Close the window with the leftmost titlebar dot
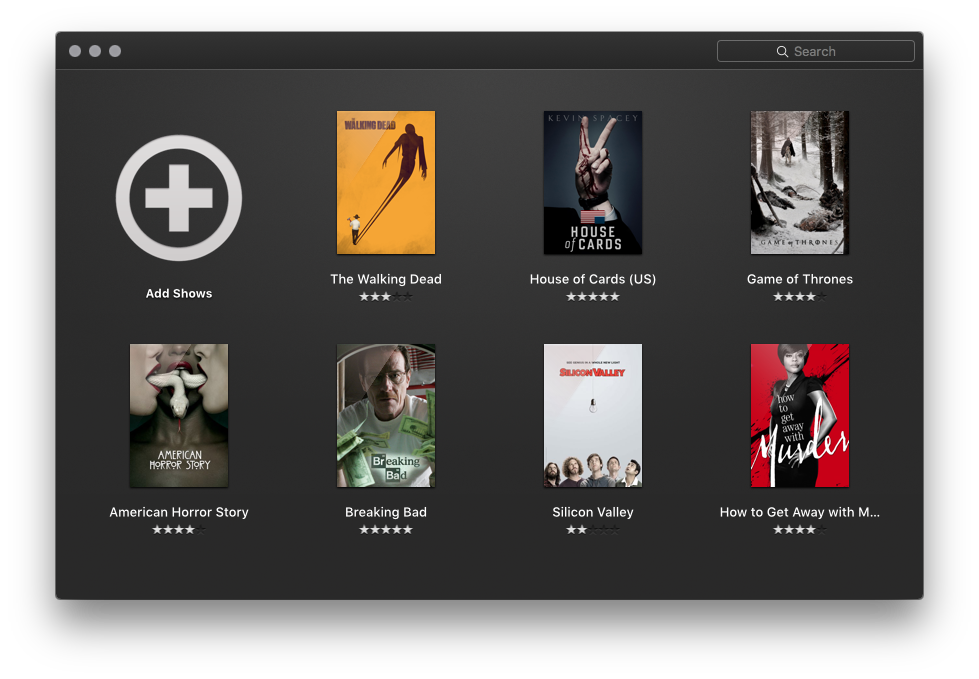Viewport: 979px width, 679px height. click(x=75, y=51)
